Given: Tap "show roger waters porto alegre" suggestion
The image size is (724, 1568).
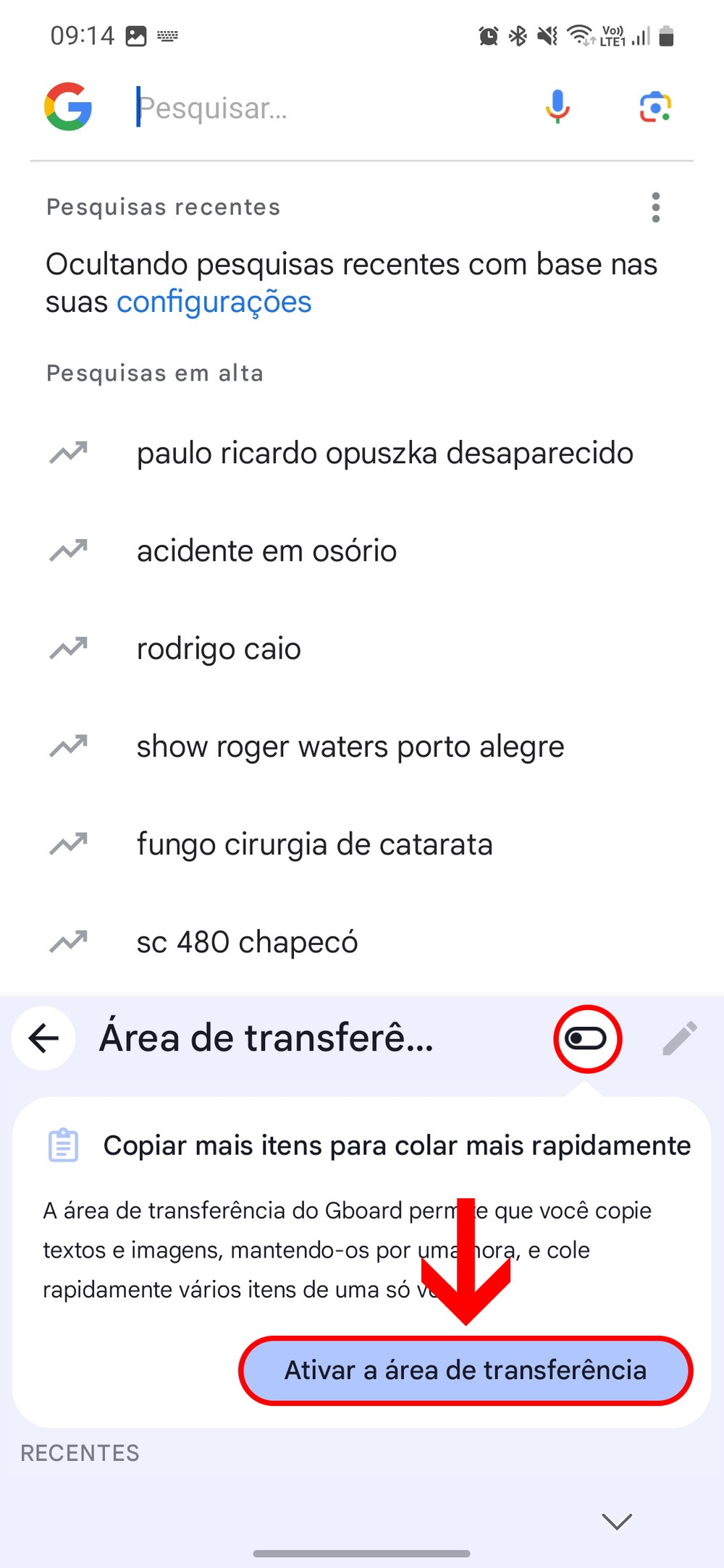Looking at the screenshot, I should 350,747.
